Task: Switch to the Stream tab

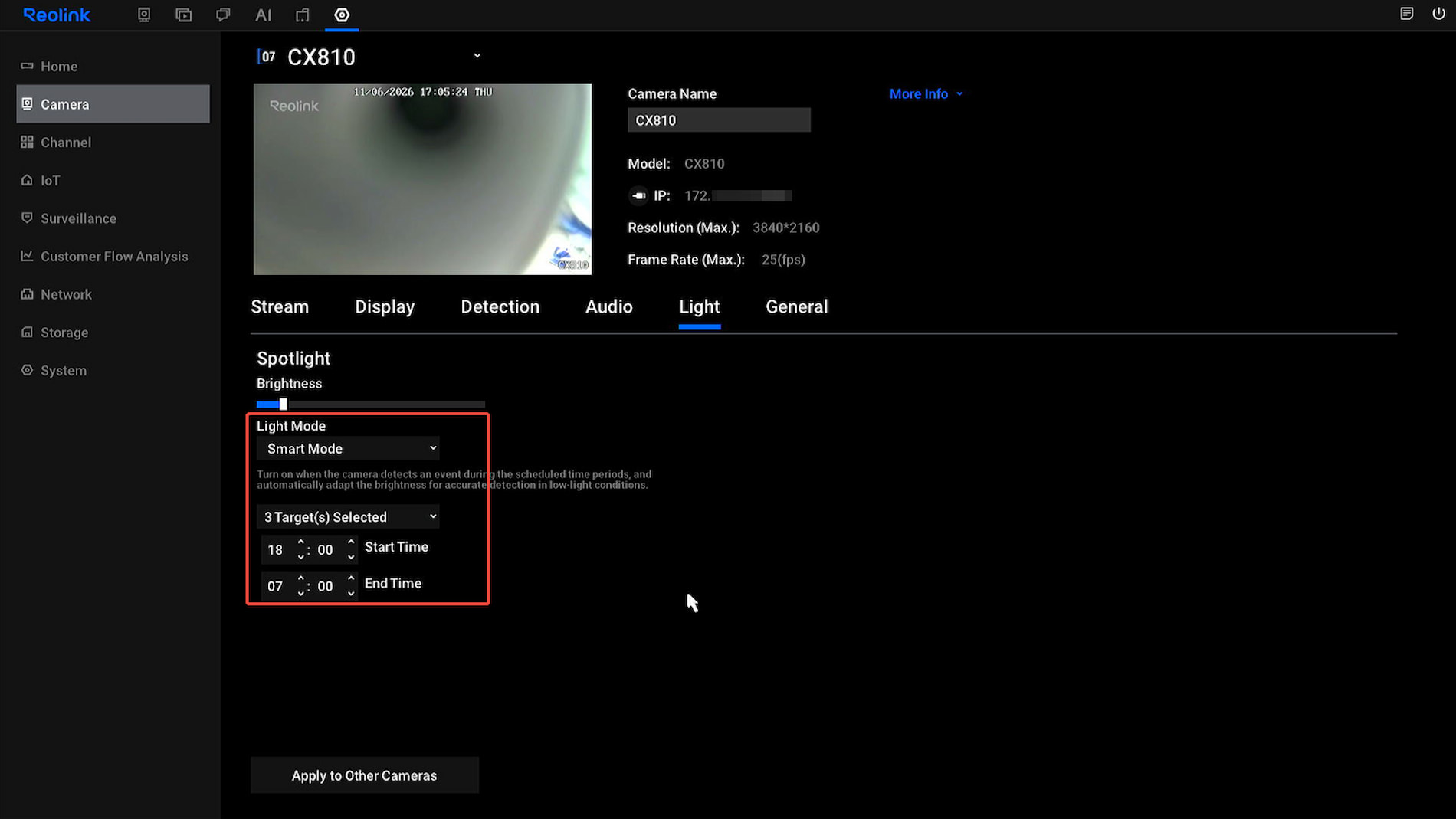Action: 280,306
